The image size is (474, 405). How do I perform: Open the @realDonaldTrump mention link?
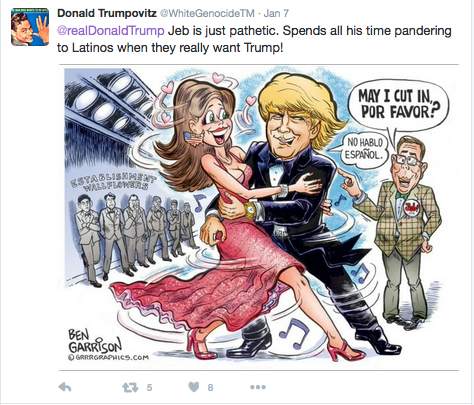111,31
